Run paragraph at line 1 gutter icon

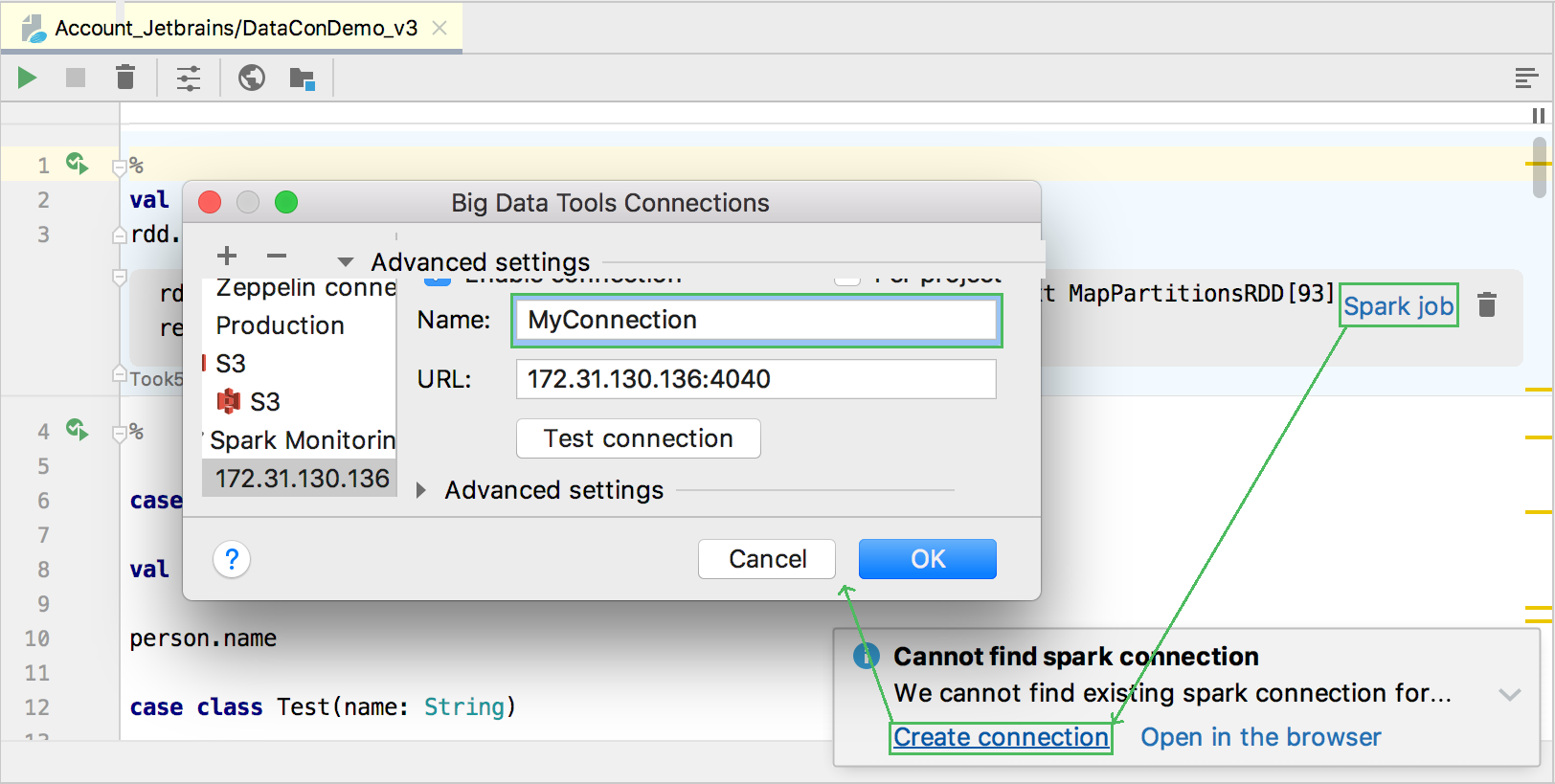click(x=77, y=164)
